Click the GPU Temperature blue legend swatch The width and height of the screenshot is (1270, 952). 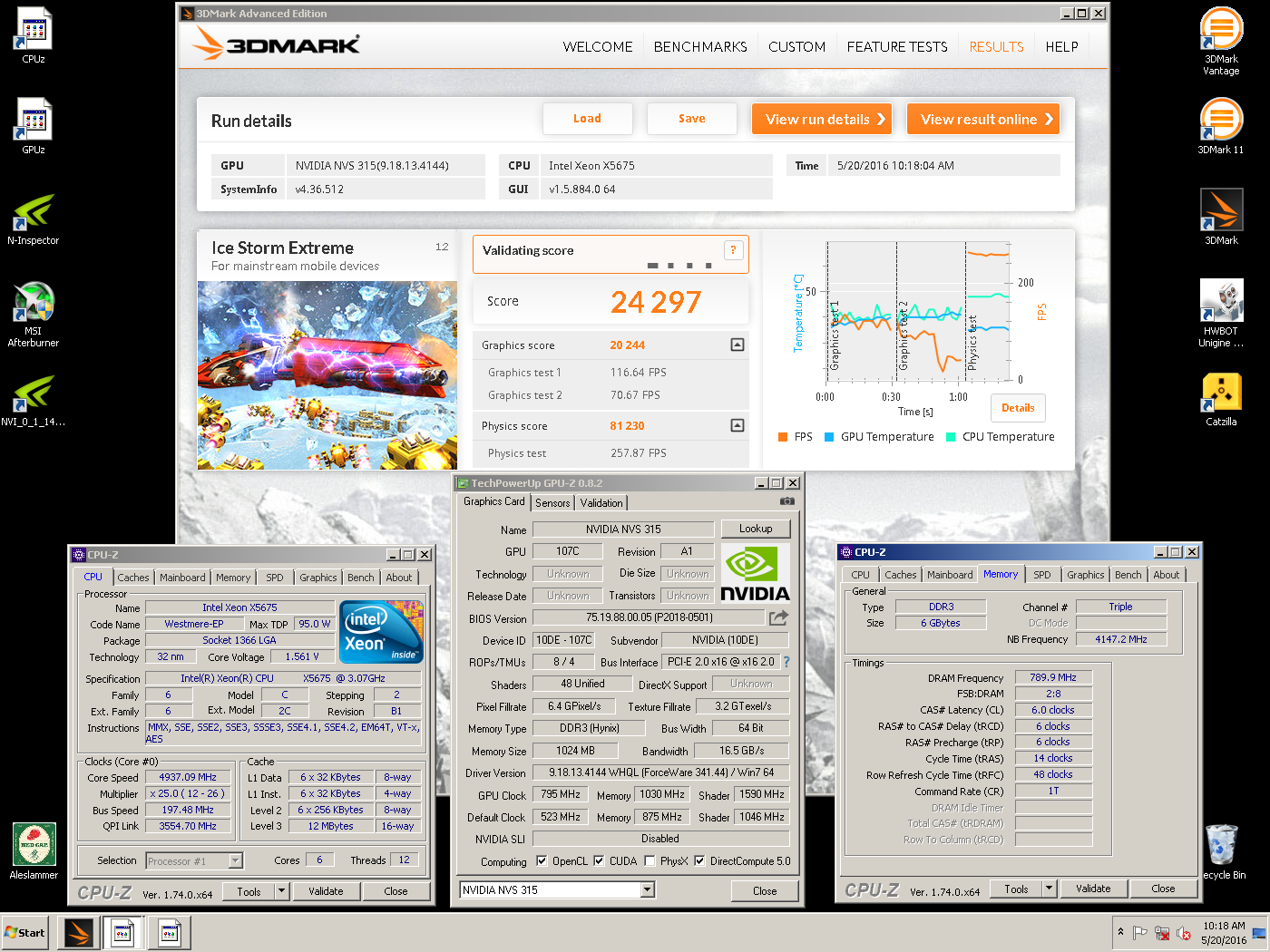(x=829, y=437)
